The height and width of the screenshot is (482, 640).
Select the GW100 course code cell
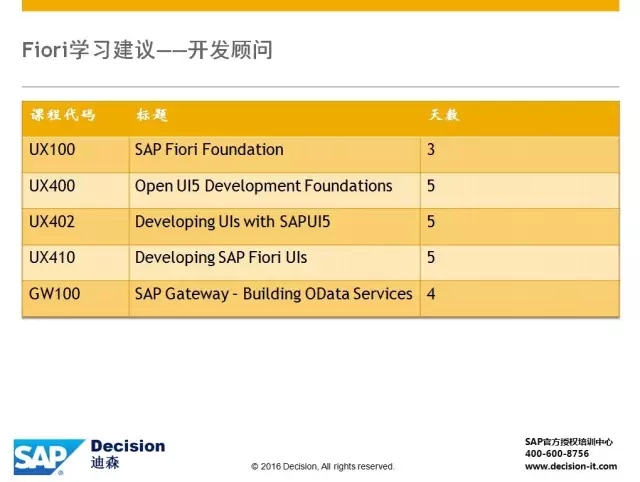tap(54, 294)
